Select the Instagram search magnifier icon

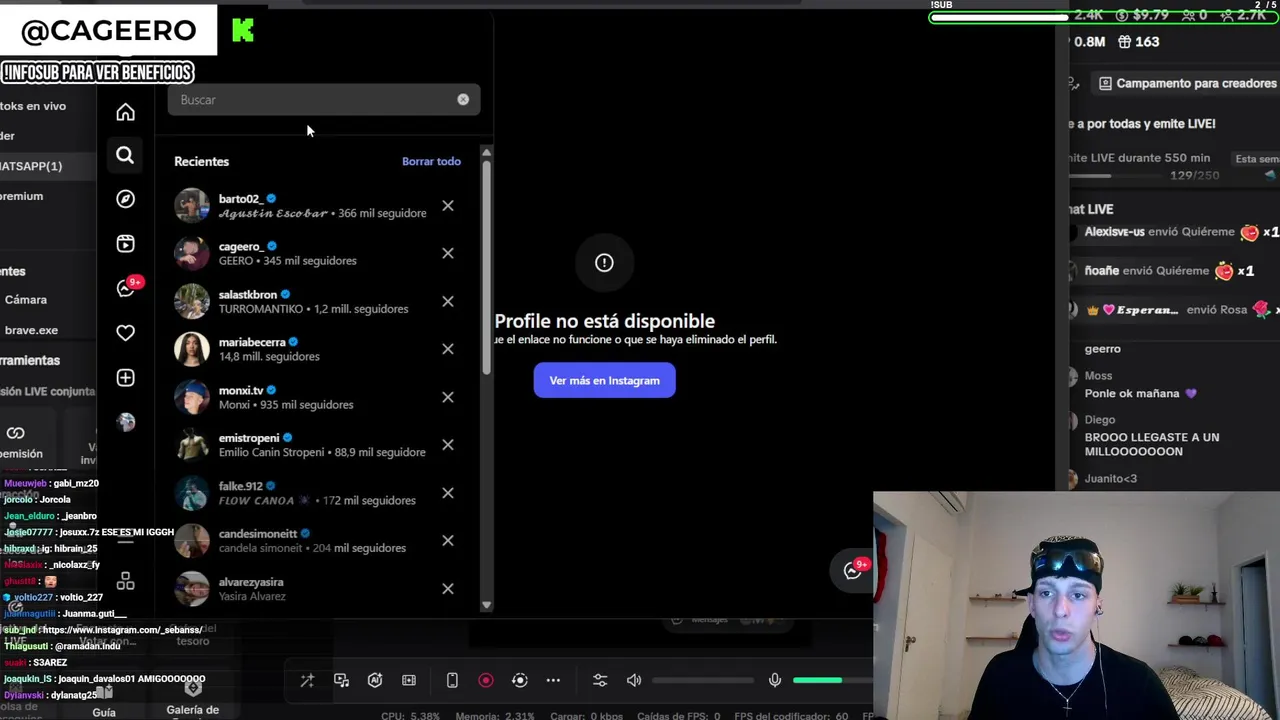(x=125, y=155)
